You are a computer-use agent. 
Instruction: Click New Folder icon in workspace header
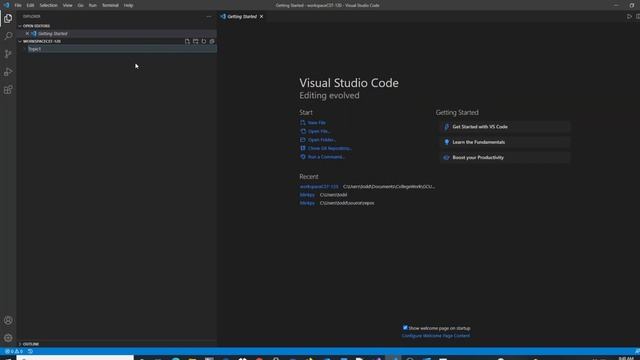196,41
